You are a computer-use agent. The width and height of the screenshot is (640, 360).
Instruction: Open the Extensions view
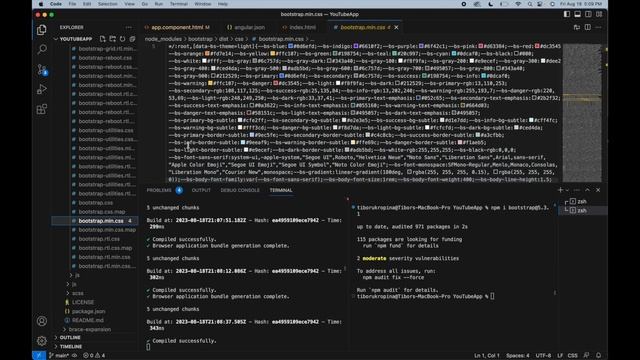42,109
